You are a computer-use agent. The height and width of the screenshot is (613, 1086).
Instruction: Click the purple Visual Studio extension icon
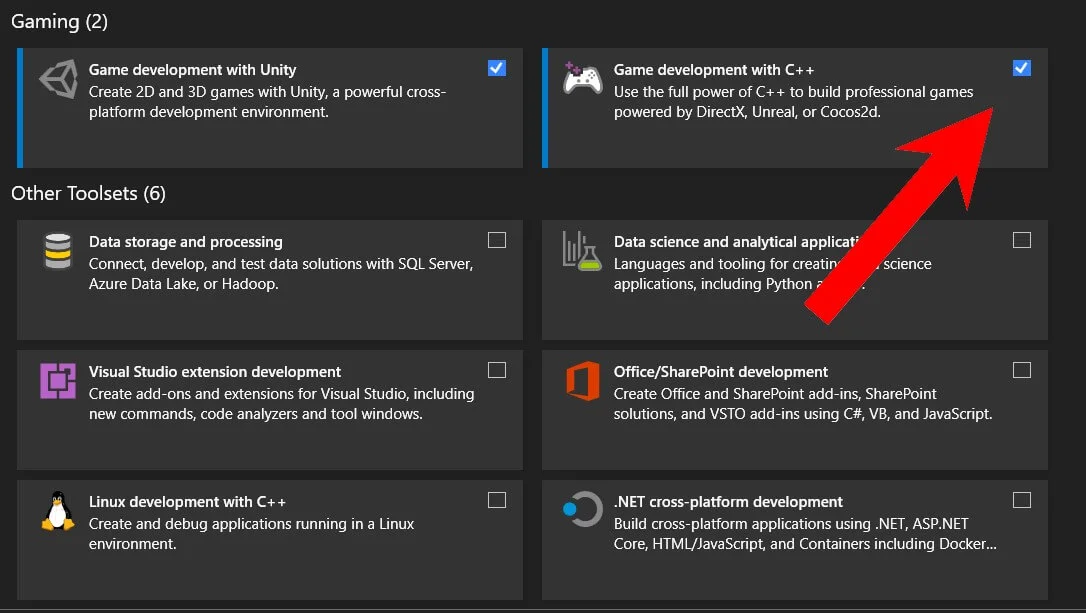(x=58, y=381)
